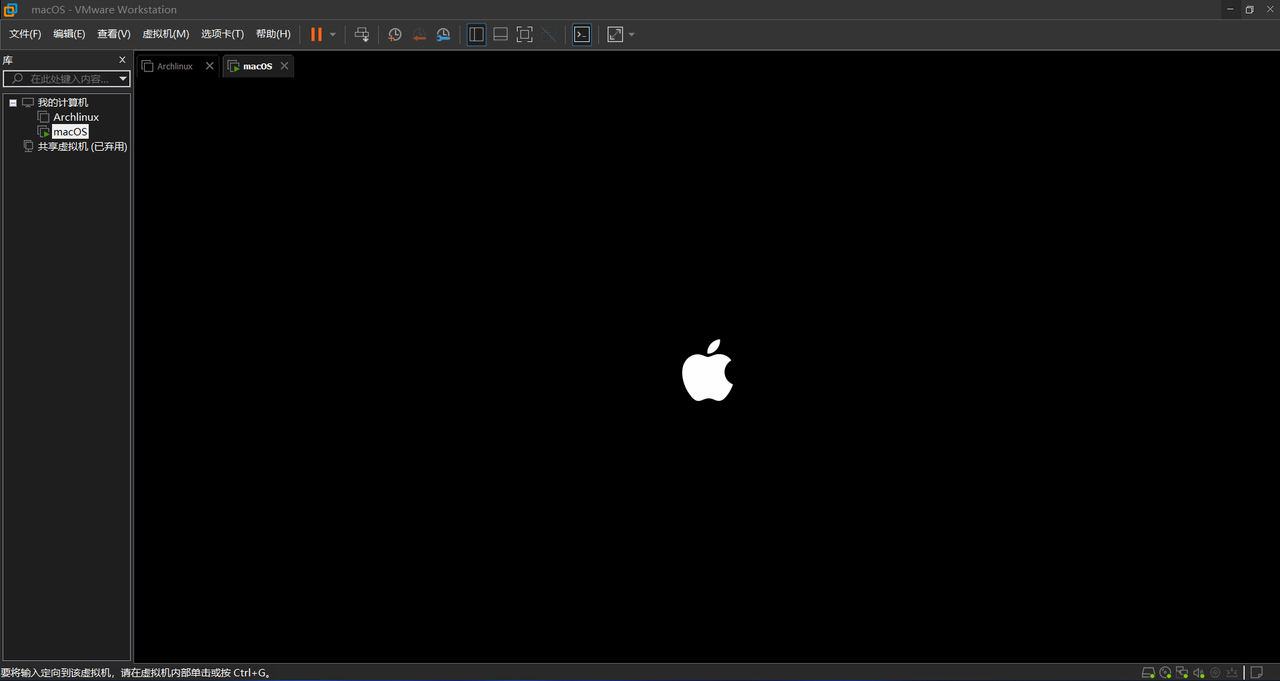Select 我的计算机 in the library tree
Screen dimensions: 1280x681
(63, 102)
